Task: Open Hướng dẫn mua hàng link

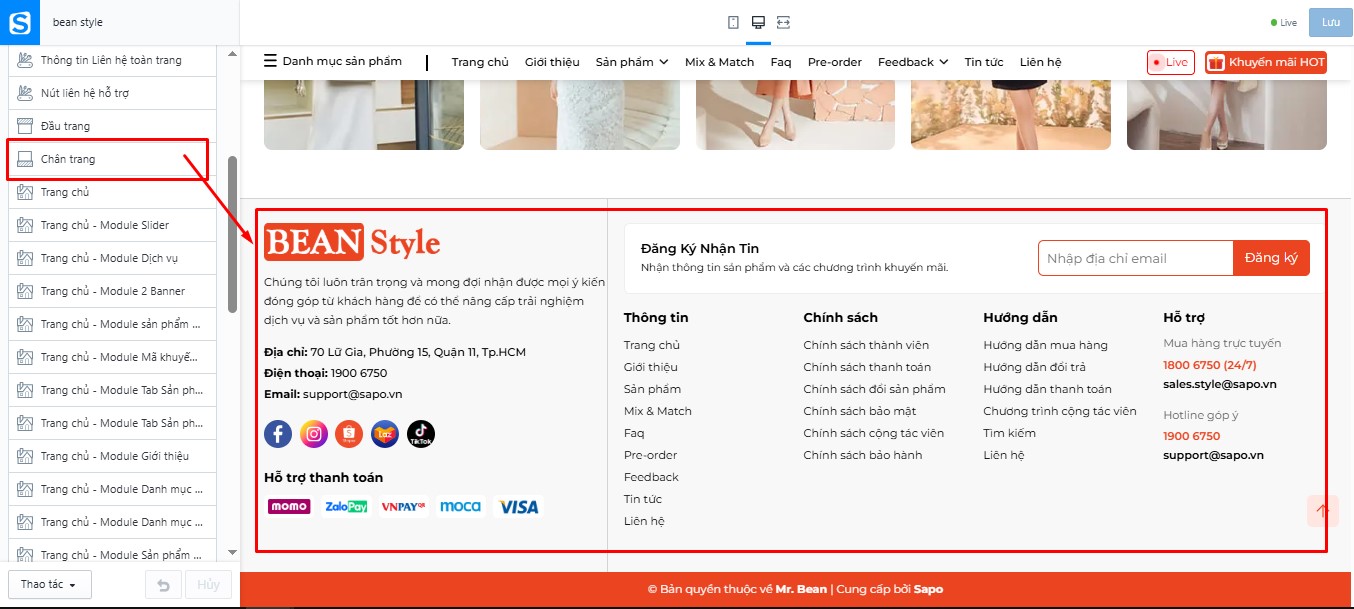Action: pyautogui.click(x=1045, y=345)
